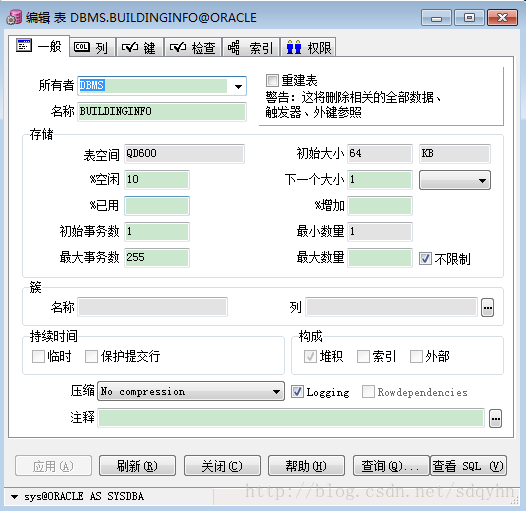
Task: Open the 注释 ellipsis editor button
Action: [x=495, y=419]
